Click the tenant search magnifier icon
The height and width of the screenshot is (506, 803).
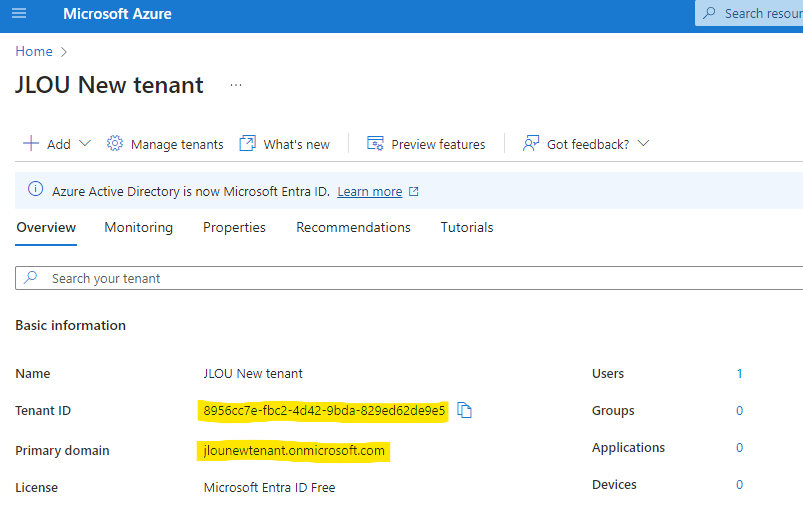coord(31,278)
